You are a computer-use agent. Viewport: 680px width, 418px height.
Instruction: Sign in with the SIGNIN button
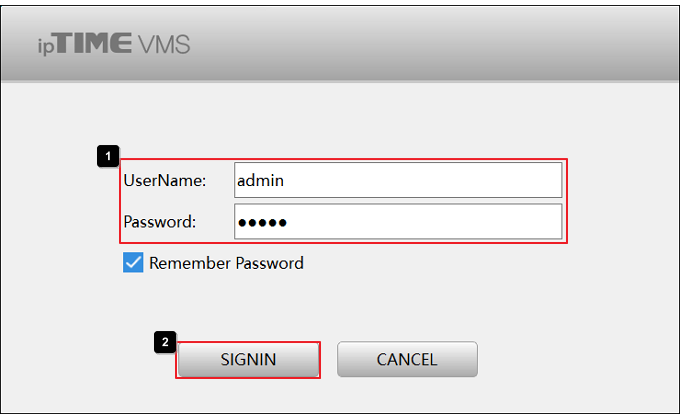pyautogui.click(x=248, y=359)
